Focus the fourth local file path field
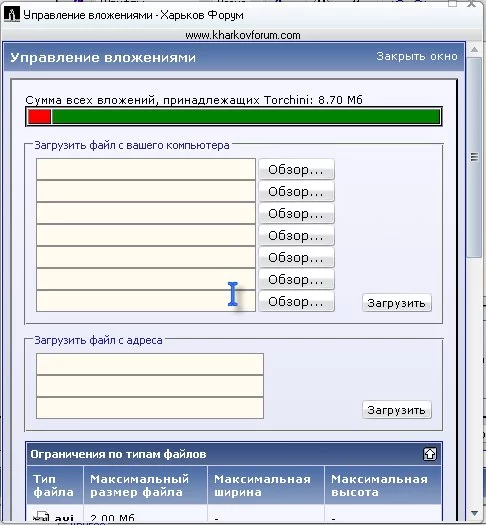The height and width of the screenshot is (525, 486). [x=146, y=236]
